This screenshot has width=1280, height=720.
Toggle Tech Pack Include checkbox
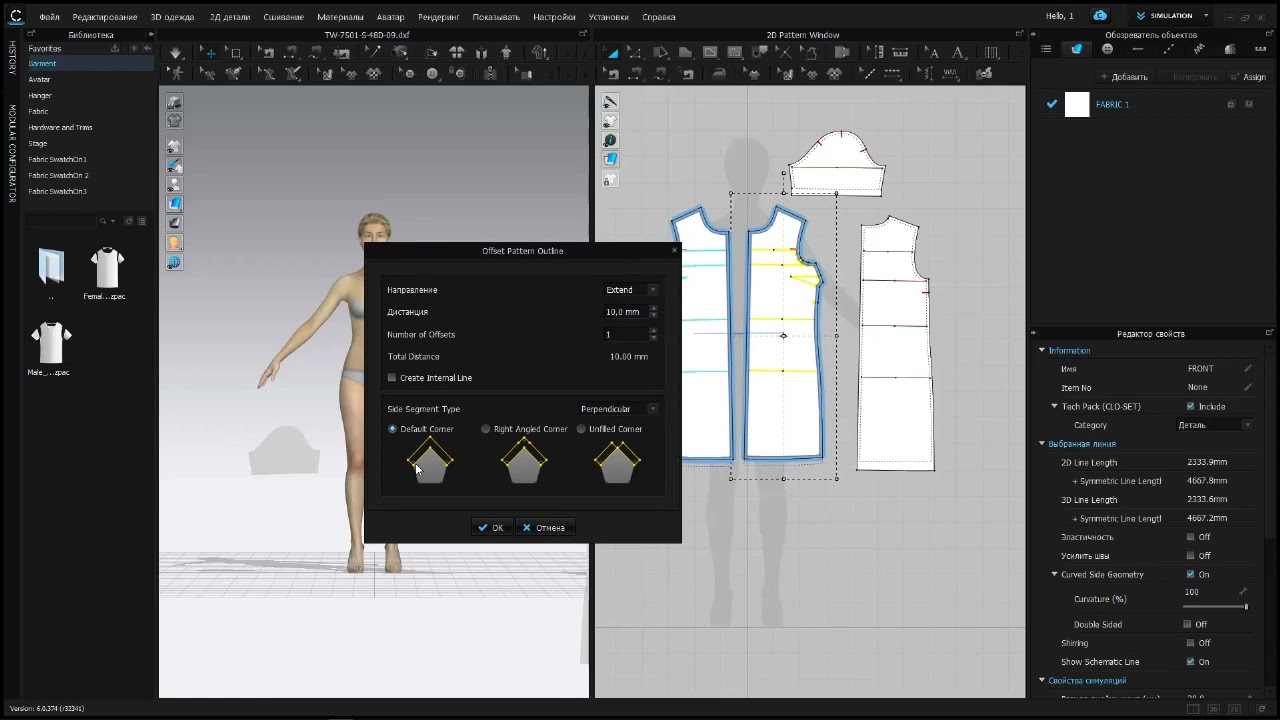pos(1190,406)
